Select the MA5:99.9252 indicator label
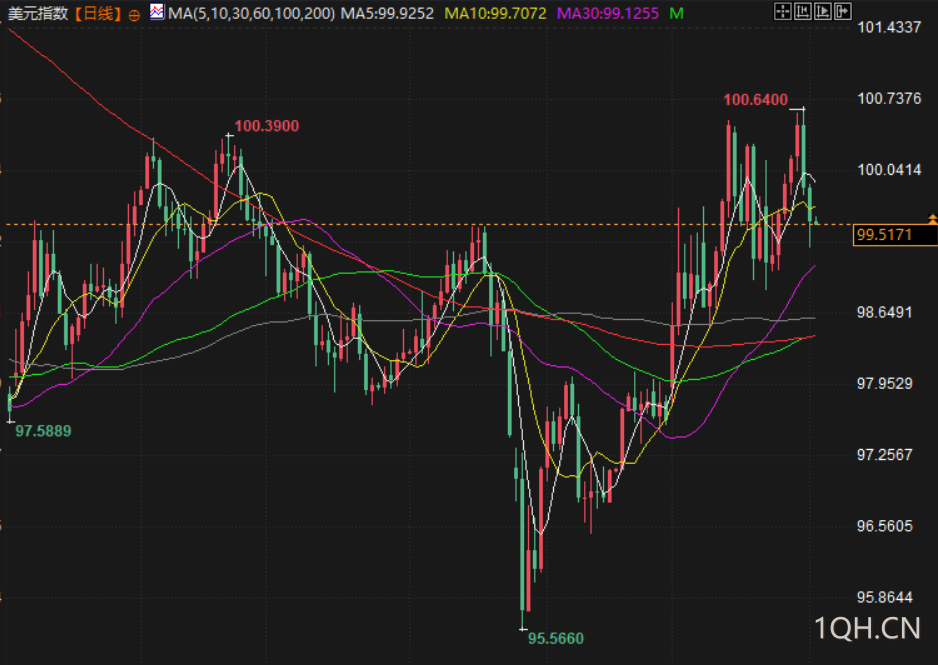The image size is (938, 665). pyautogui.click(x=387, y=13)
